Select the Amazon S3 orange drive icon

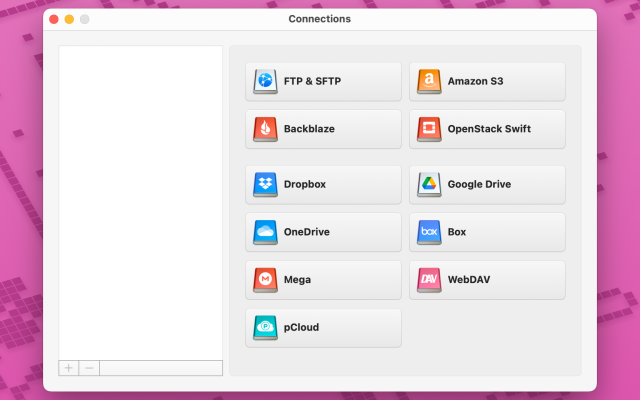[x=428, y=81]
